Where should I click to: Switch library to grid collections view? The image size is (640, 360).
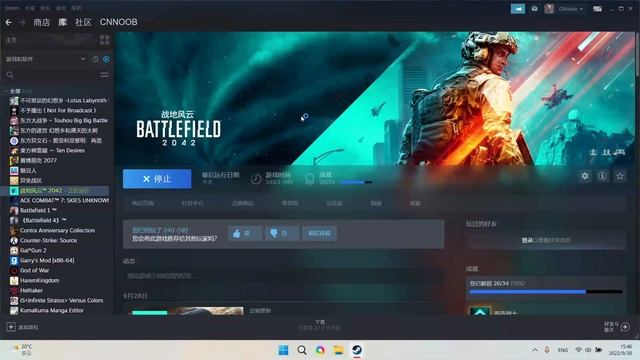pos(104,40)
